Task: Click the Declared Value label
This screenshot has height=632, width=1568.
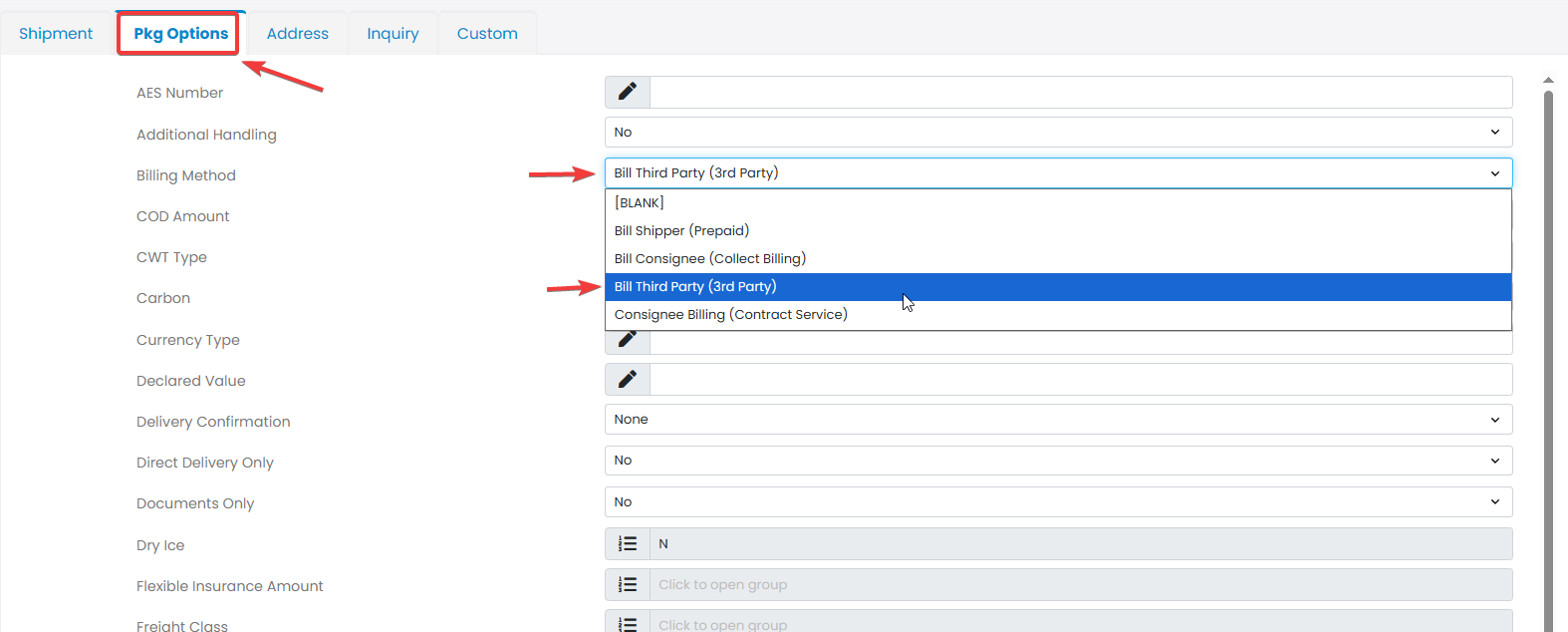Action: 191,381
